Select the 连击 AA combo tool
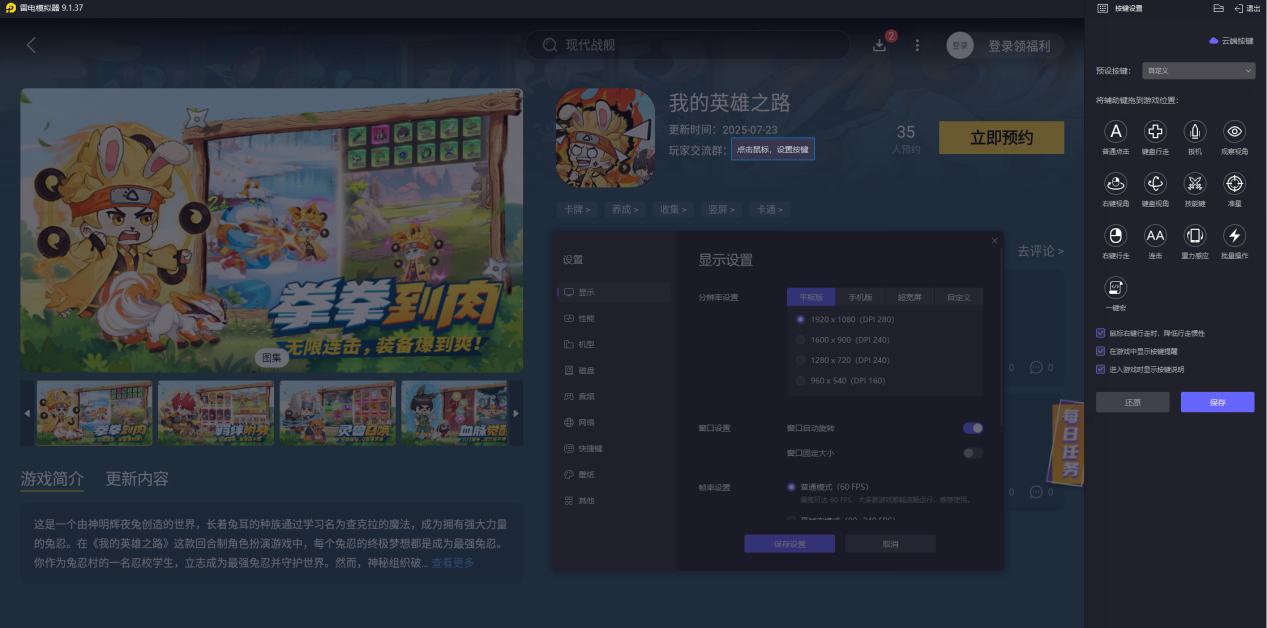The height and width of the screenshot is (628, 1267). [x=1155, y=236]
